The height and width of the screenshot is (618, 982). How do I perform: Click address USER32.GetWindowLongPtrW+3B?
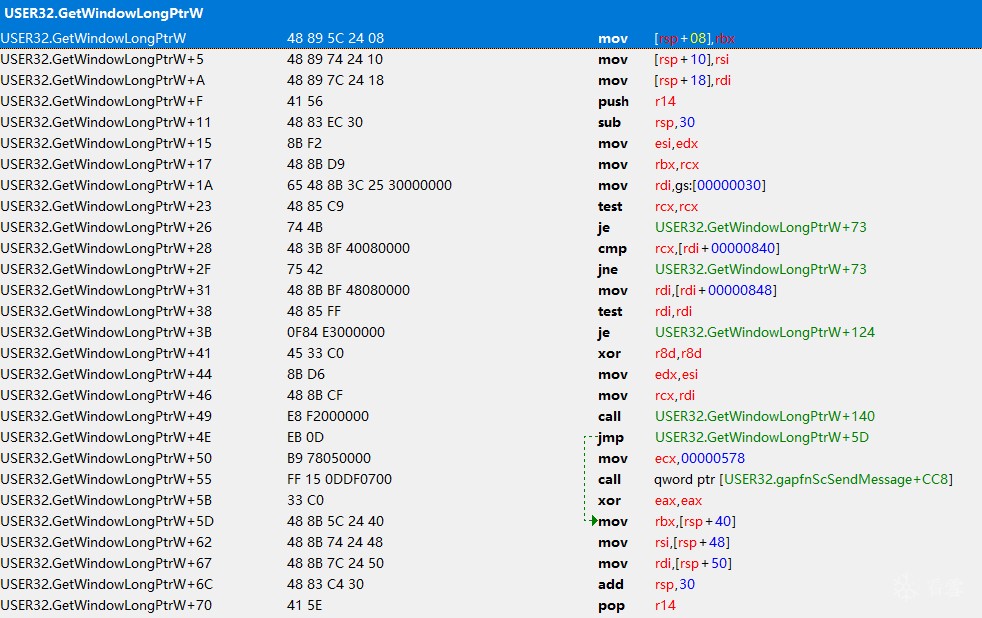[x=106, y=332]
